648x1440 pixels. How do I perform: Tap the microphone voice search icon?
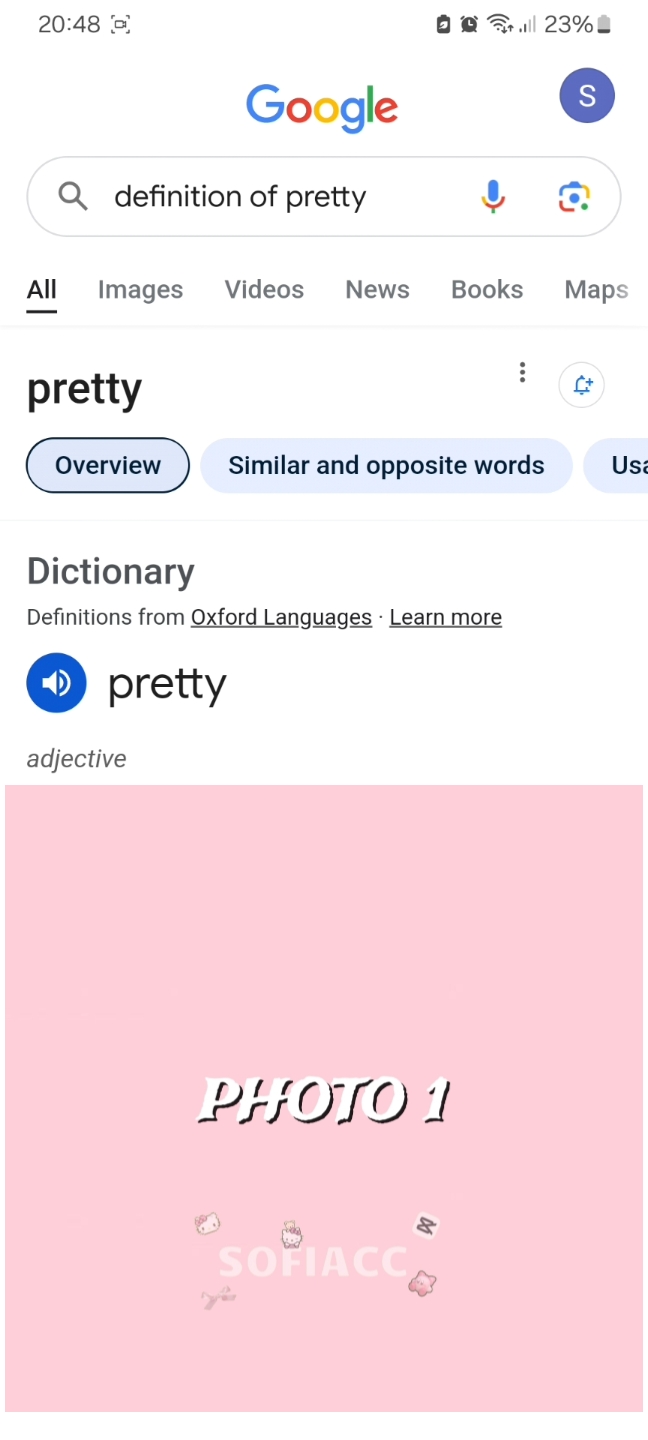(x=492, y=197)
